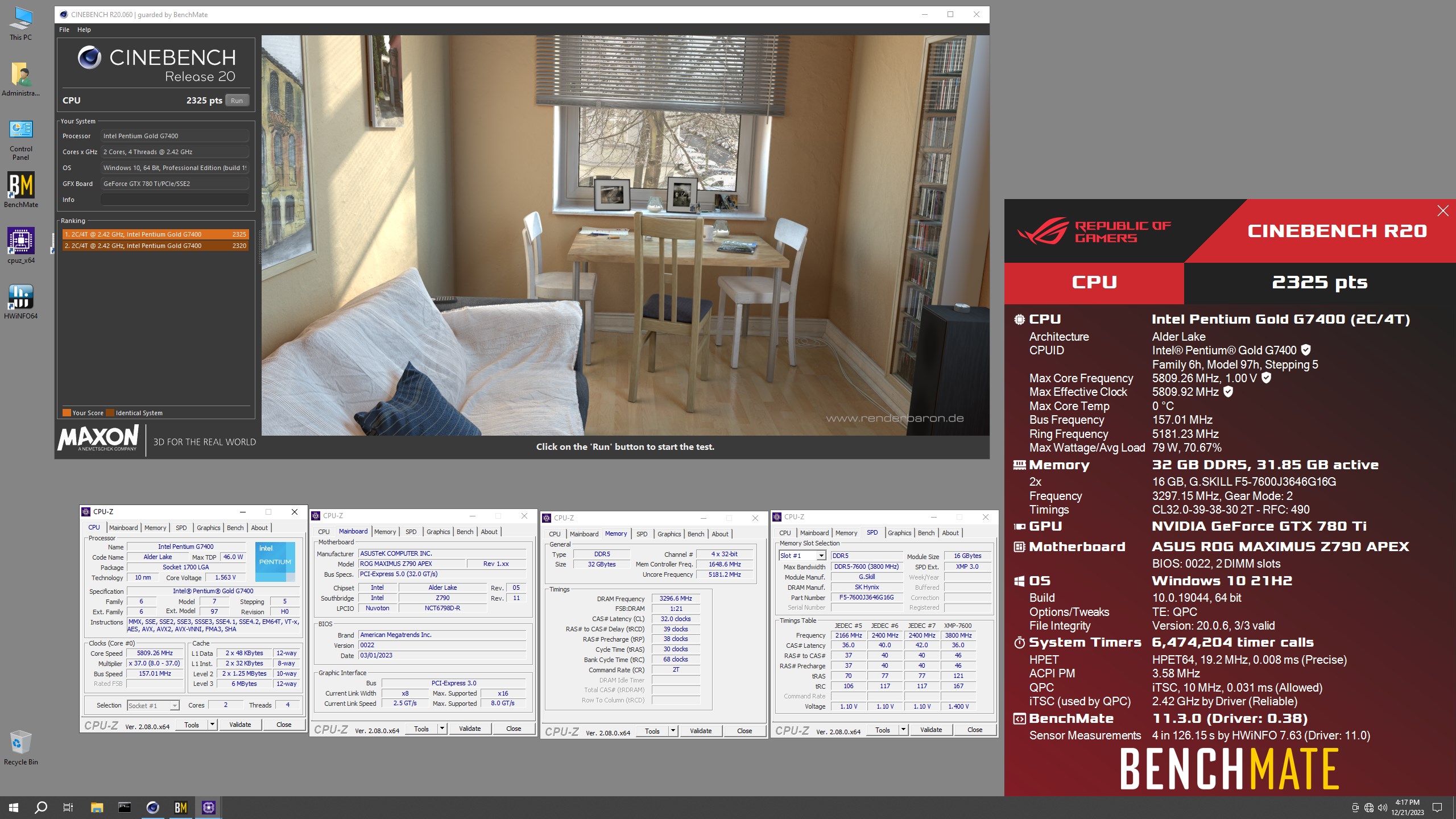This screenshot has height=819, width=1456.
Task: Select first ranking entry scoring 2325
Action: 155,234
